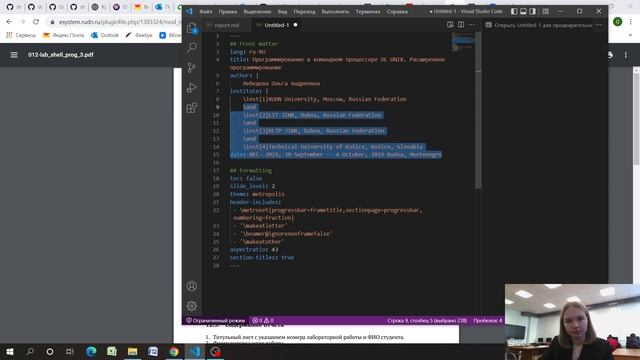The width and height of the screenshot is (640, 360).
Task: Open the Справка menu
Action: coord(397,11)
